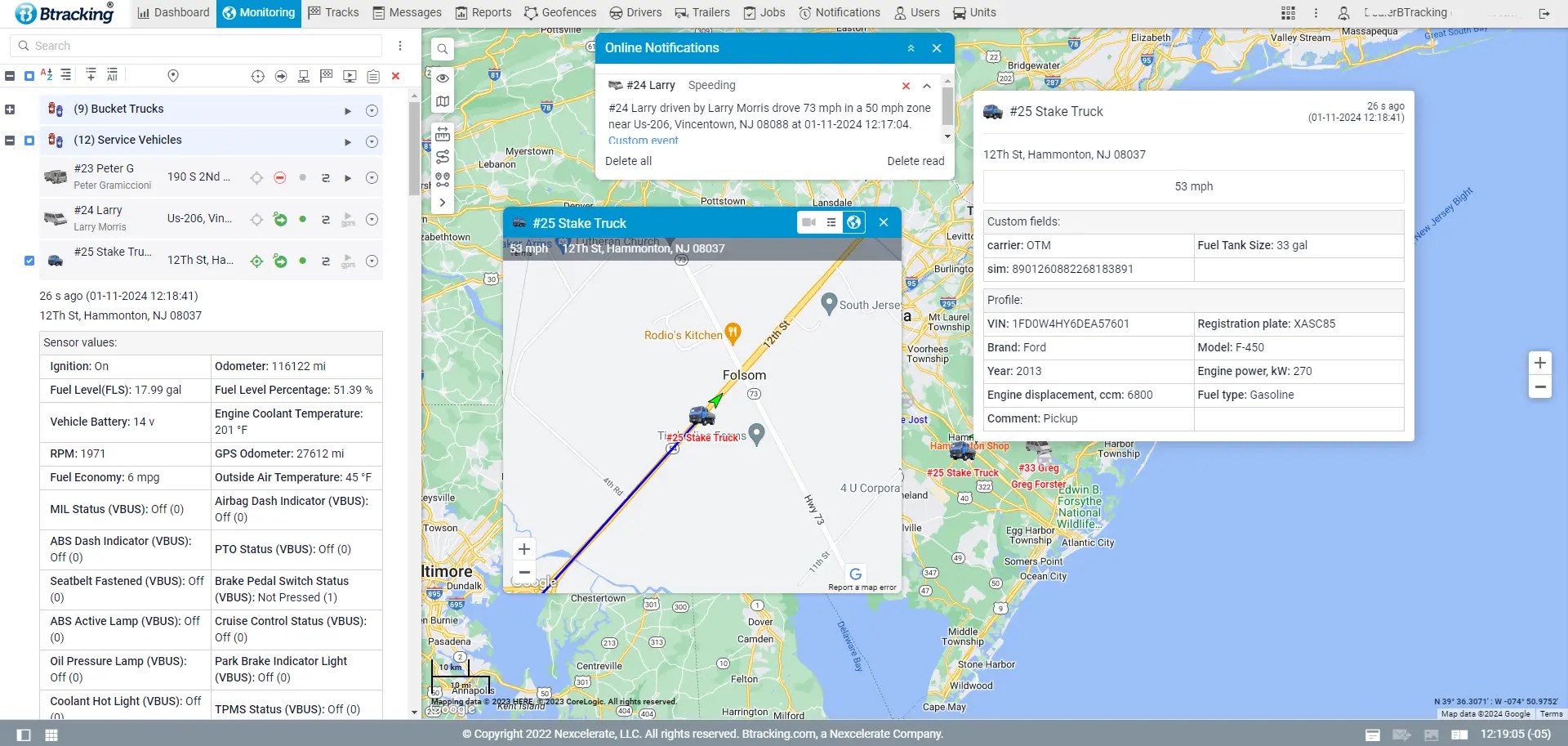Open the options dropdown for #24 Larry
This screenshot has width=1568, height=746.
pos(372,219)
